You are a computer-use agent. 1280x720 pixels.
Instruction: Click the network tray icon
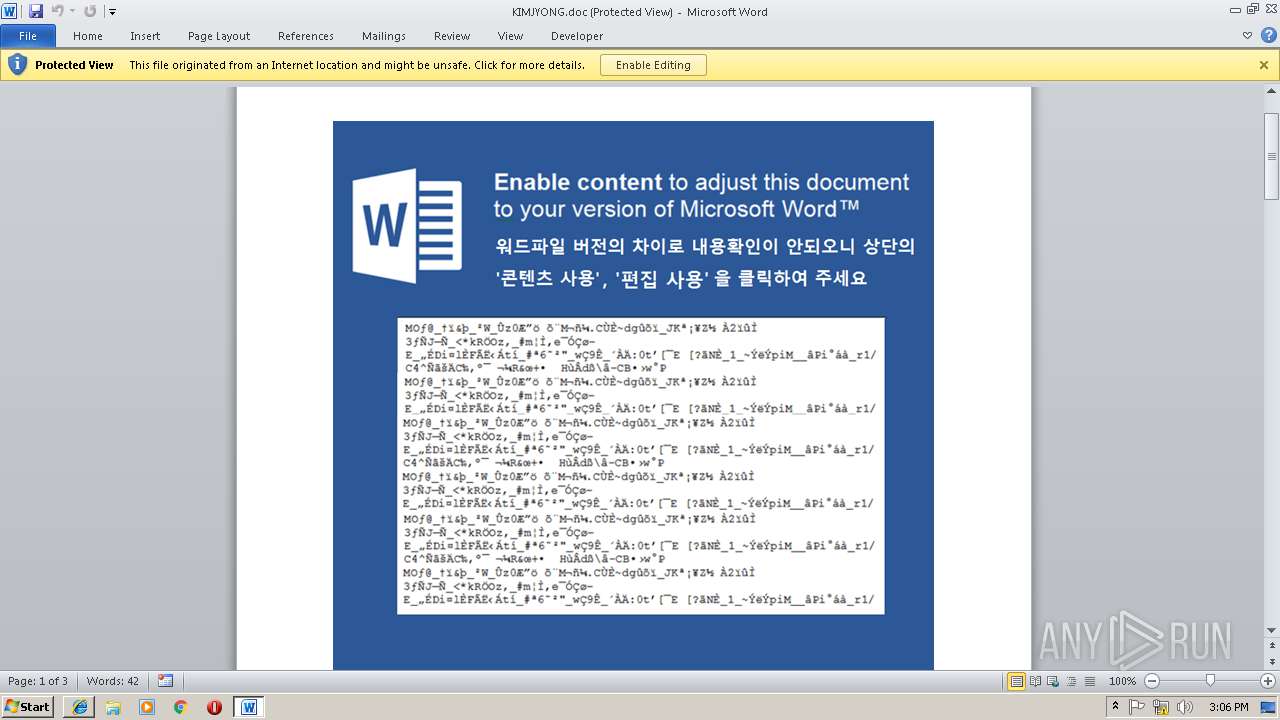(x=1161, y=707)
